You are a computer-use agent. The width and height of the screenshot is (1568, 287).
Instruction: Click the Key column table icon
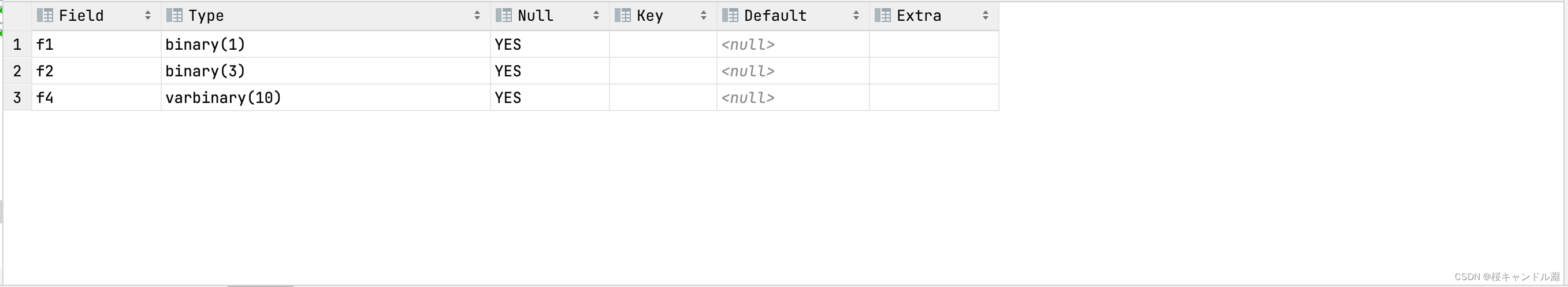click(x=623, y=15)
